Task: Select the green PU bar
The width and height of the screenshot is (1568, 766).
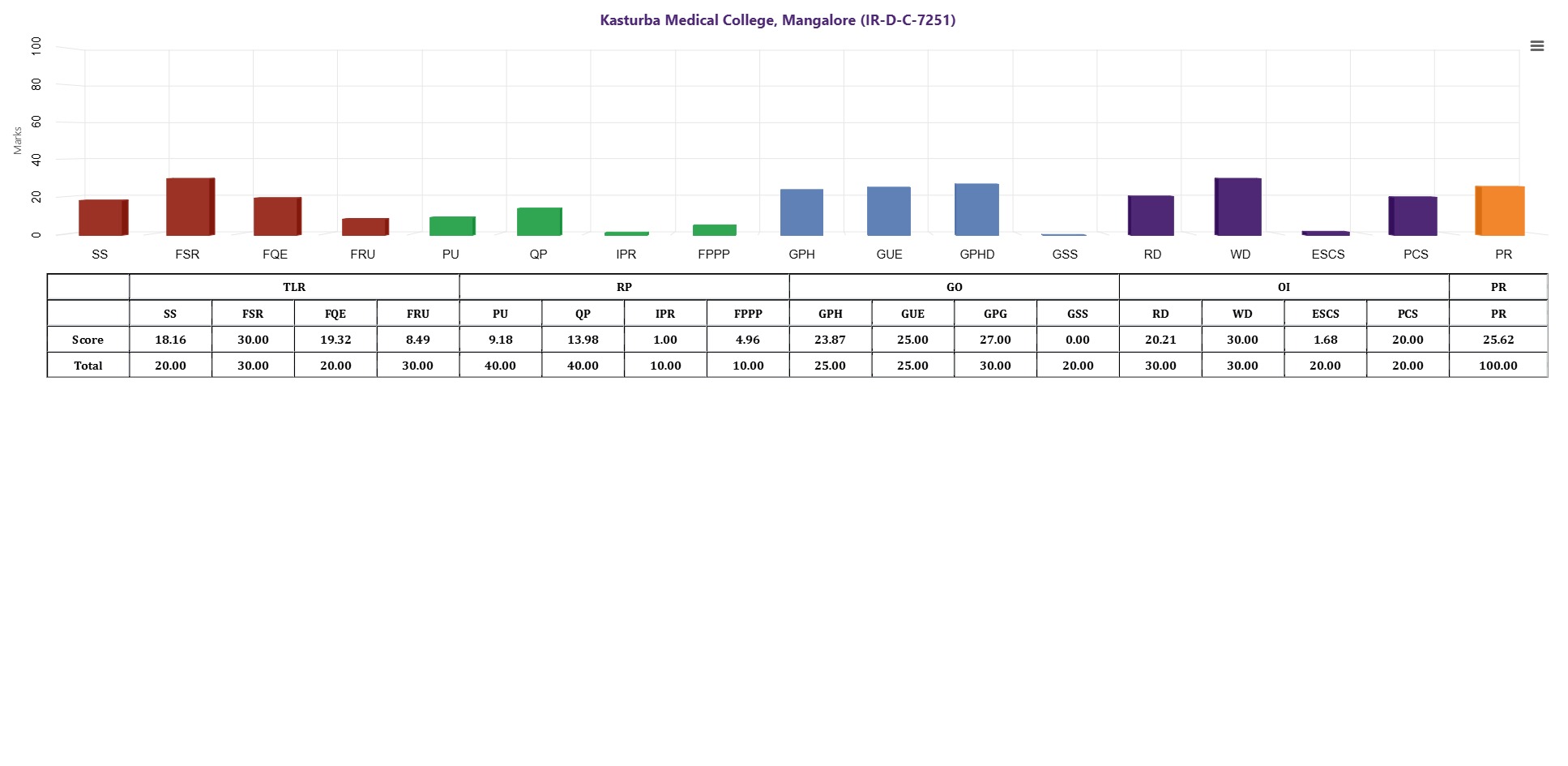Action: point(452,226)
